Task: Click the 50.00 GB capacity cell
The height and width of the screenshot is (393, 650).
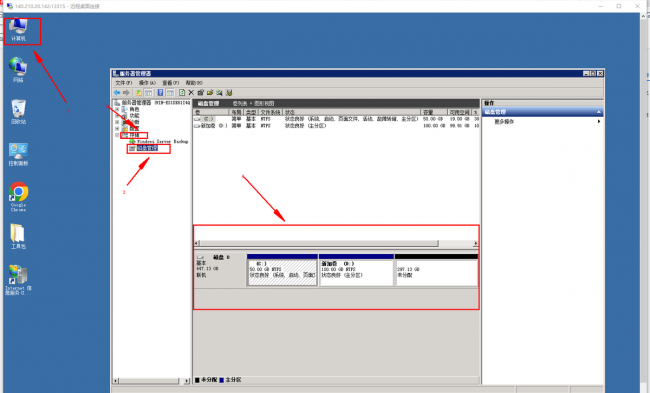Action: pyautogui.click(x=434, y=119)
